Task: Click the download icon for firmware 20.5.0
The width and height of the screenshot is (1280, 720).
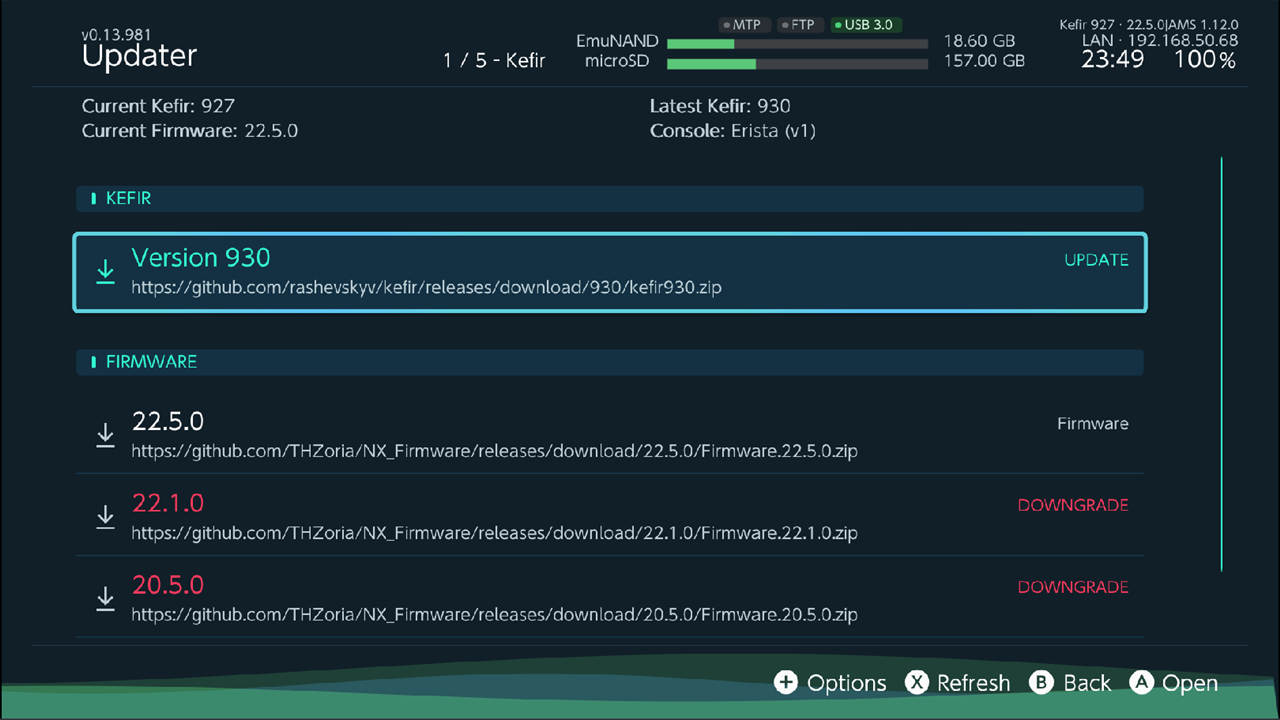Action: (x=105, y=599)
